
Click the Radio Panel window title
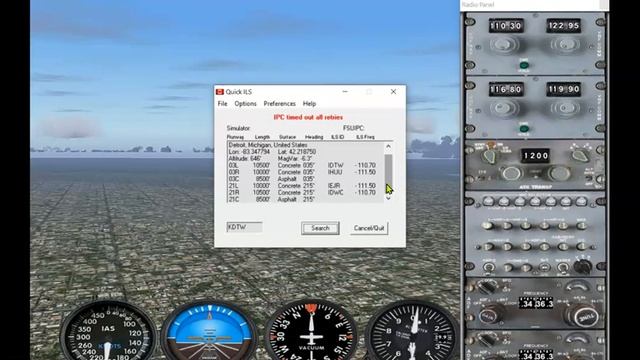[x=478, y=4]
